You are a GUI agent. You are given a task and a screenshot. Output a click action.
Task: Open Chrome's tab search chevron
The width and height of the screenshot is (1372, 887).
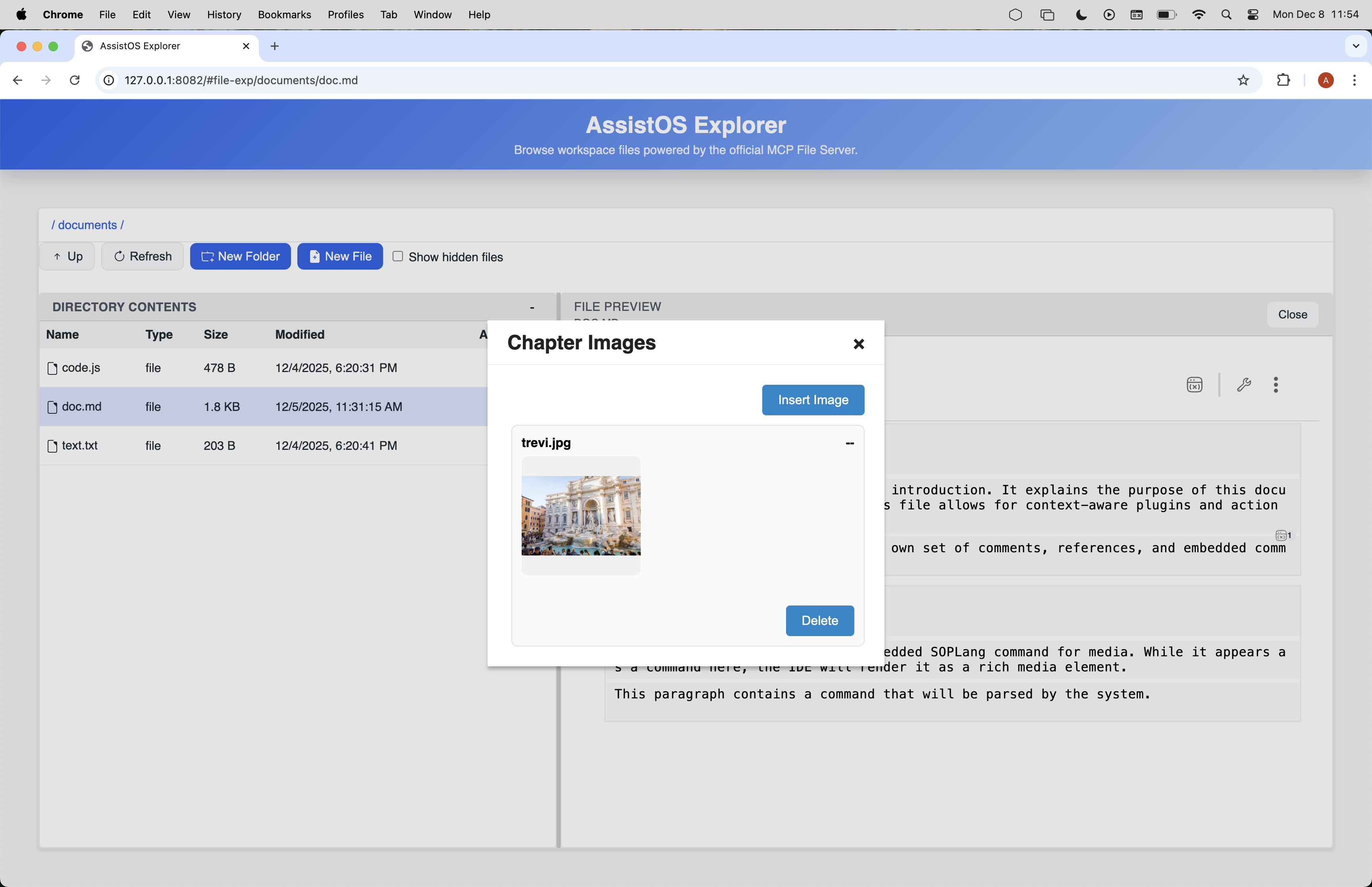click(x=1356, y=46)
